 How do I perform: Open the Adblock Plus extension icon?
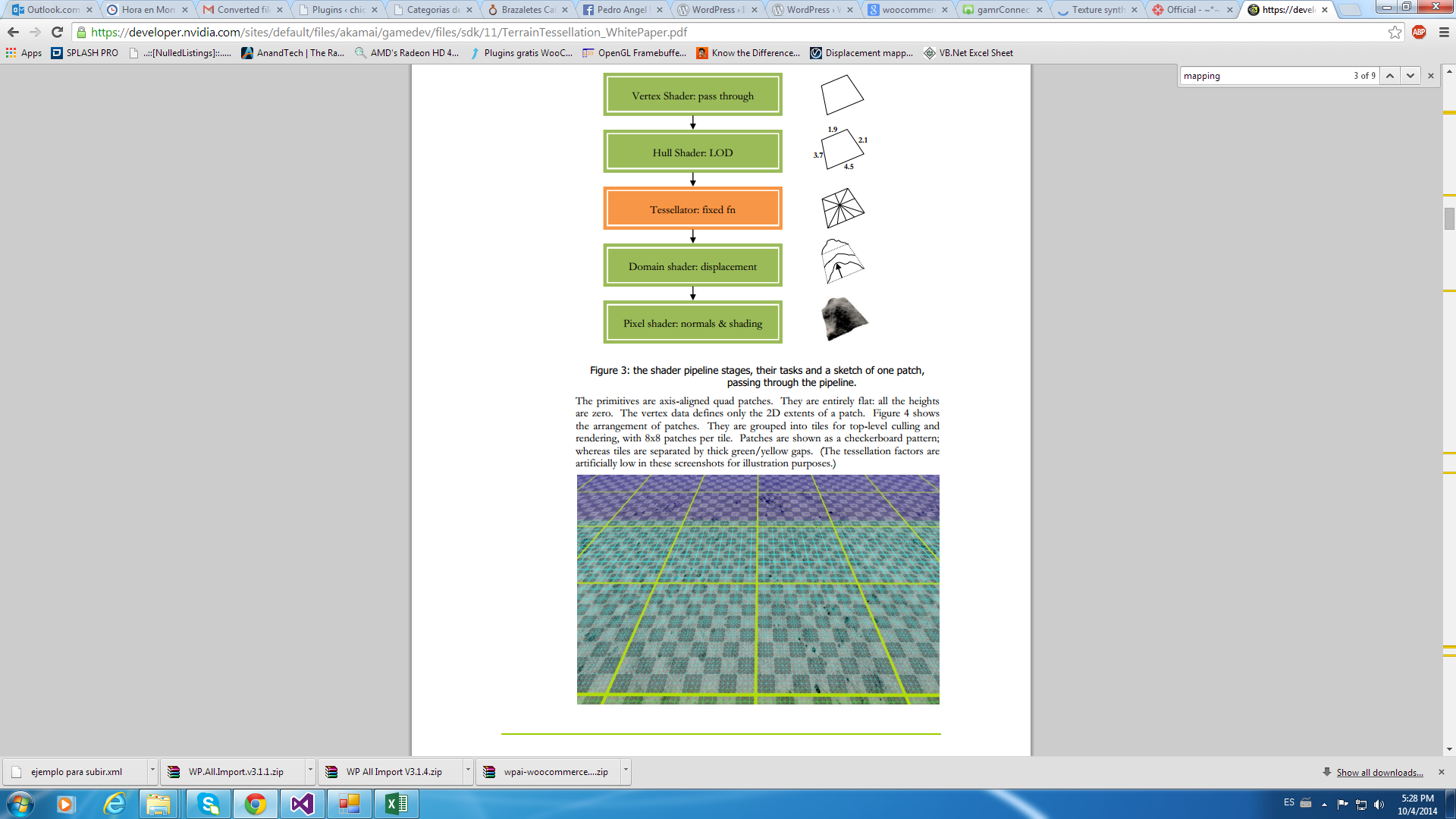(x=1419, y=32)
